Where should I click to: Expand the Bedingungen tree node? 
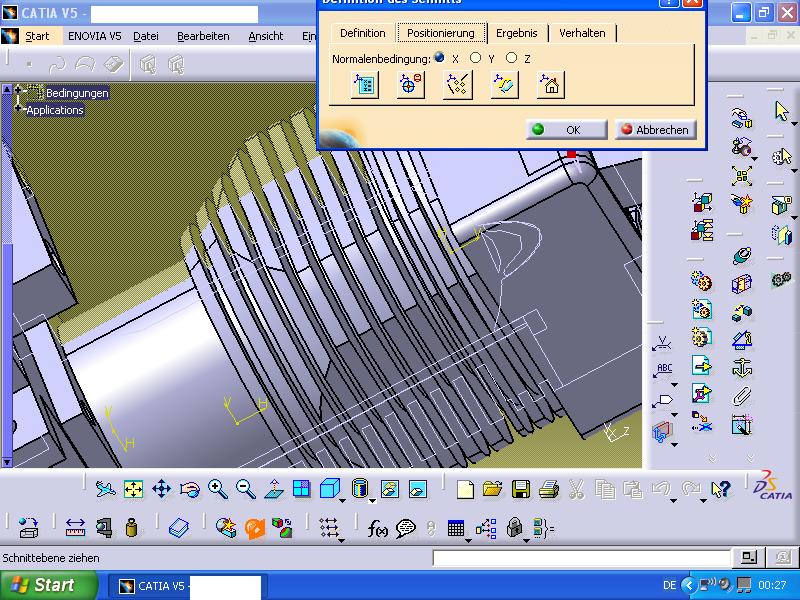pyautogui.click(x=18, y=90)
